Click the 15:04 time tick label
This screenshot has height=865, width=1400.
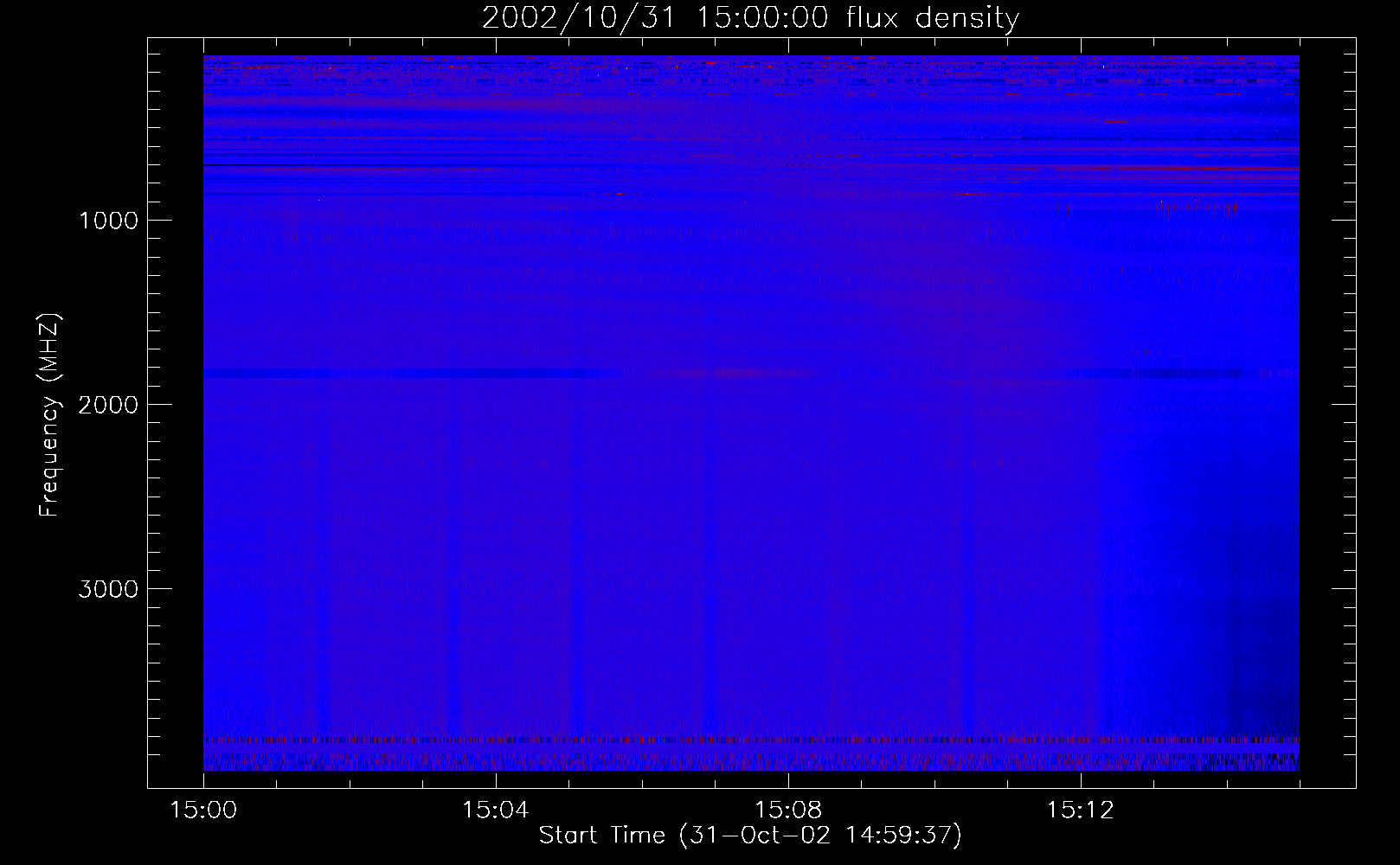pos(496,811)
